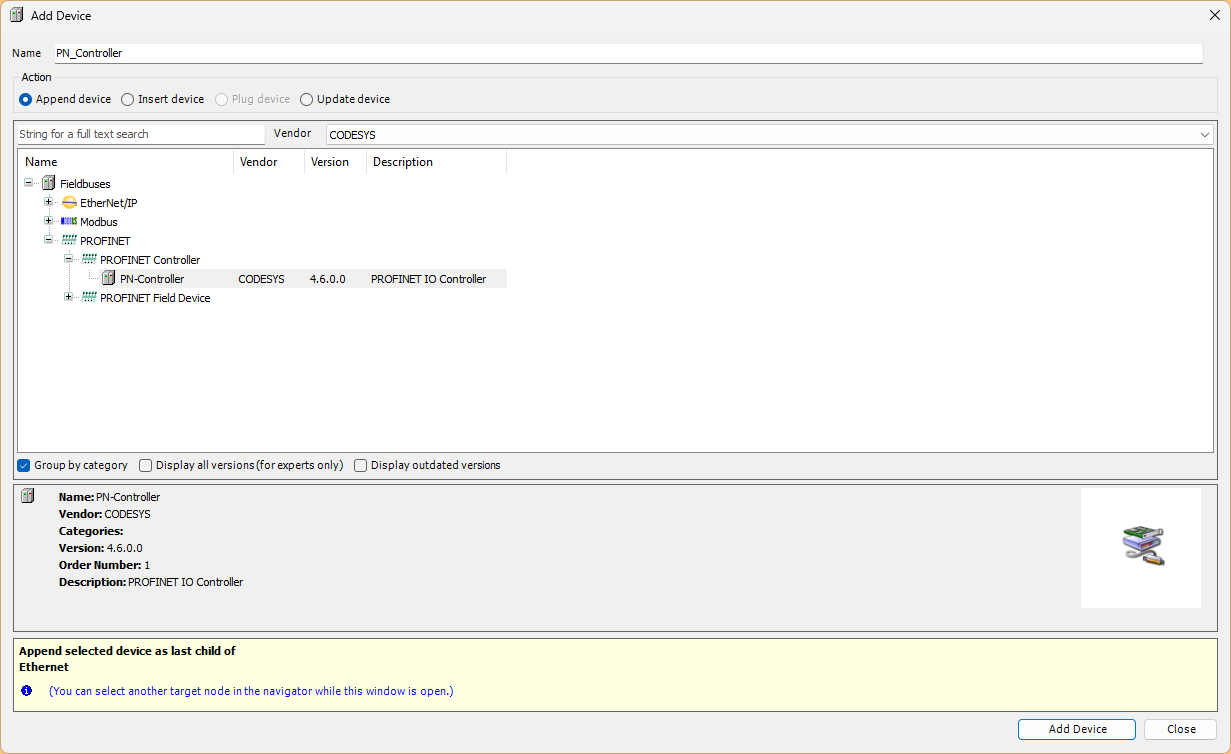Select the Update device radio button
This screenshot has height=754, width=1231.
(x=306, y=100)
